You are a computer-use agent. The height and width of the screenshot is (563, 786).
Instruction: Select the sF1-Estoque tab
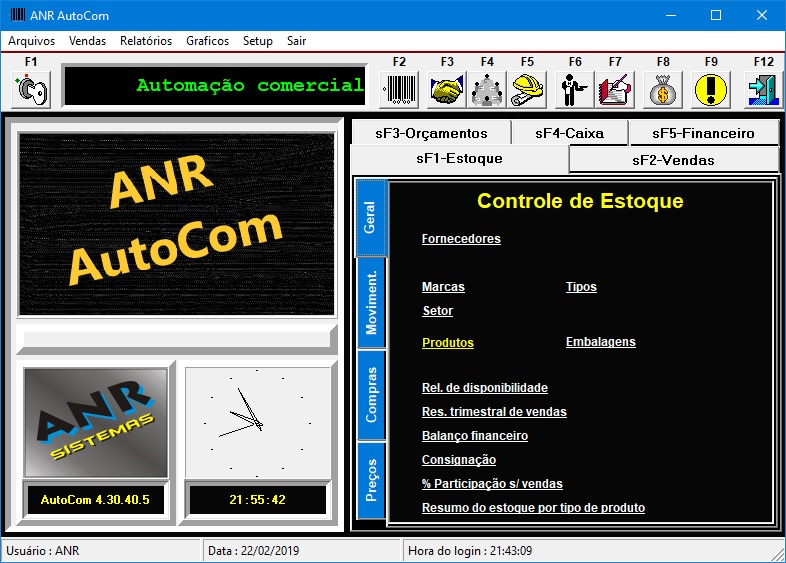point(459,159)
